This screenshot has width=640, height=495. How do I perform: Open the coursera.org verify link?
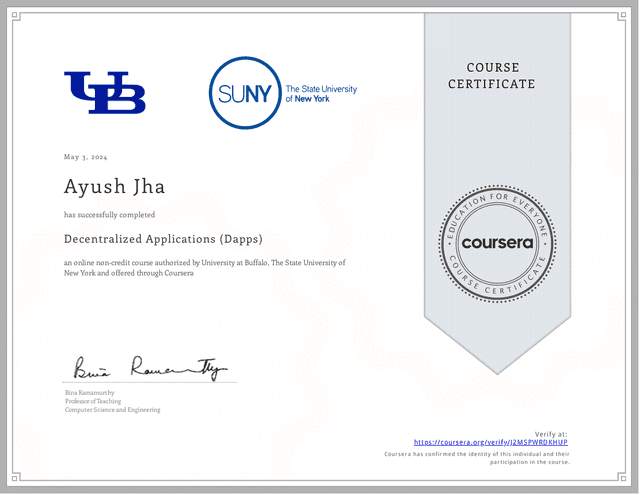[491, 442]
